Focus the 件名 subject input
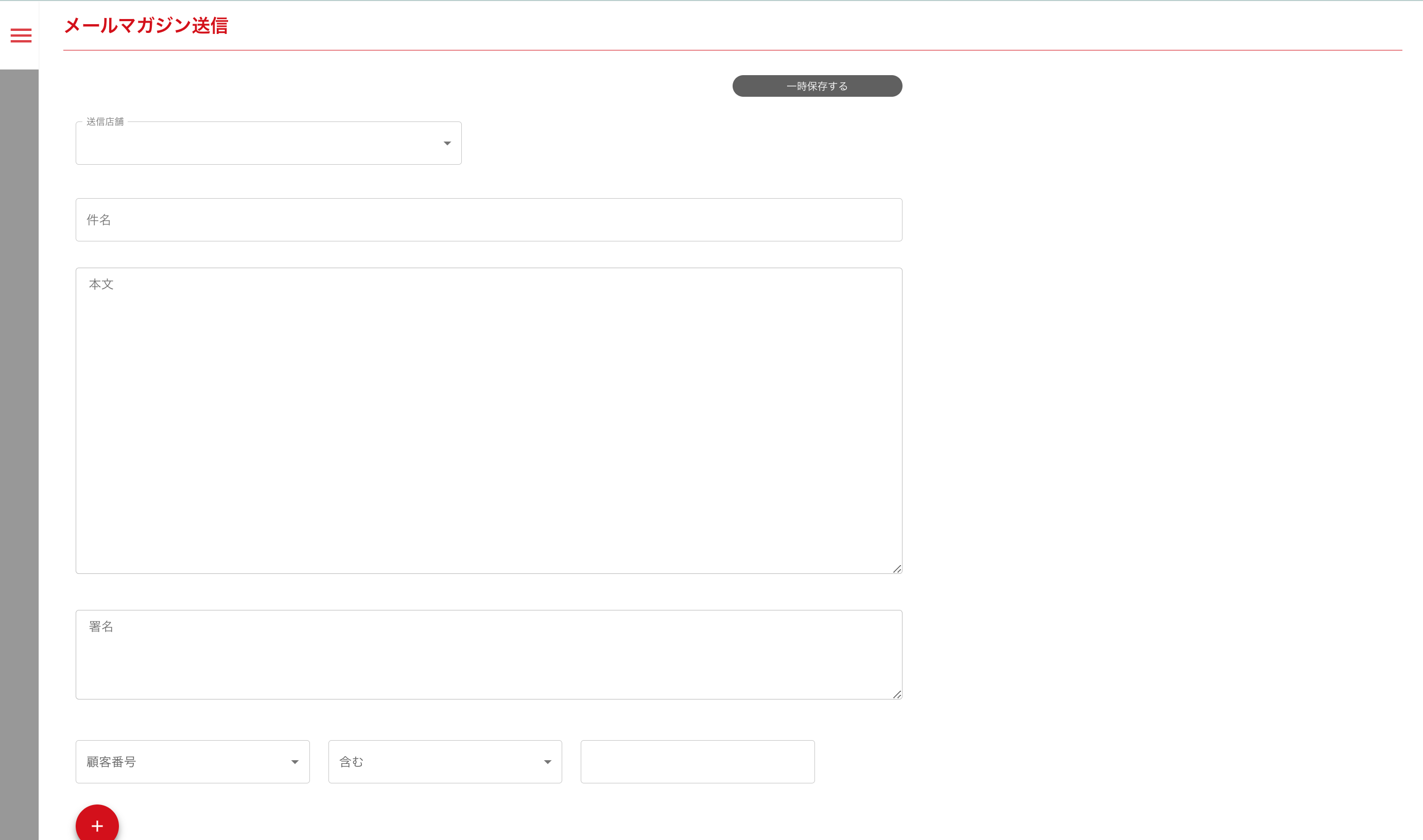 (489, 220)
